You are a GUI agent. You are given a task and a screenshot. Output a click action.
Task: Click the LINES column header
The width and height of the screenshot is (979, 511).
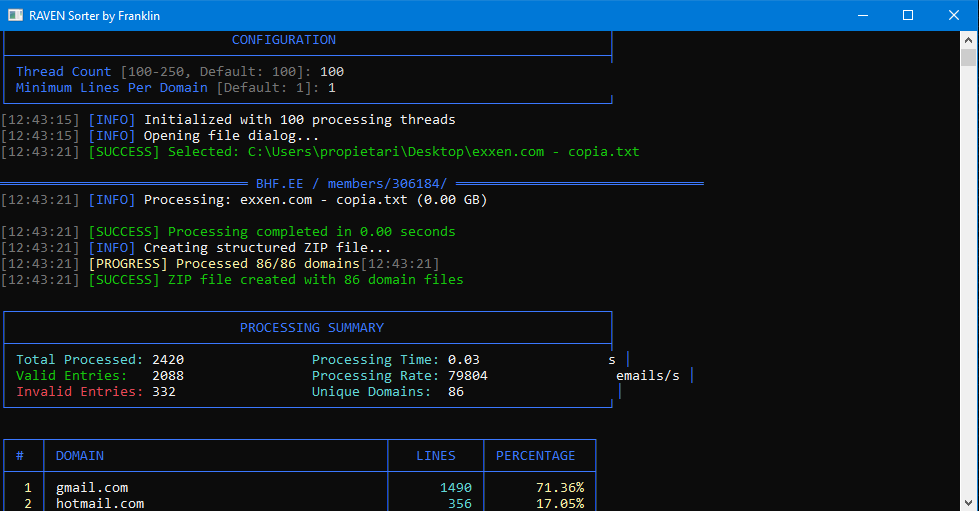coord(436,456)
